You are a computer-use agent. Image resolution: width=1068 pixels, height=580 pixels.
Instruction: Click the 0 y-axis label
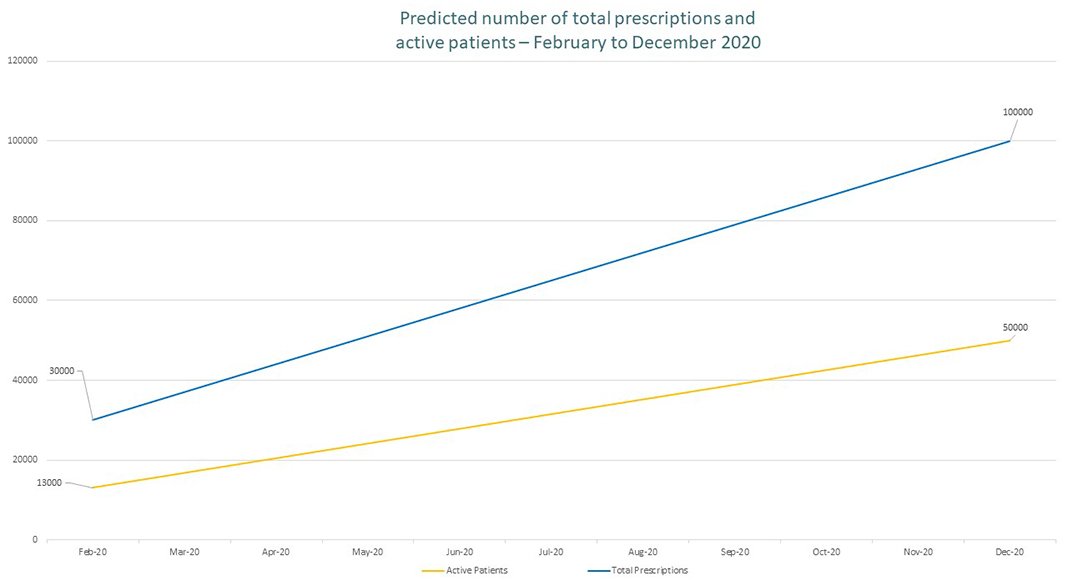click(35, 540)
